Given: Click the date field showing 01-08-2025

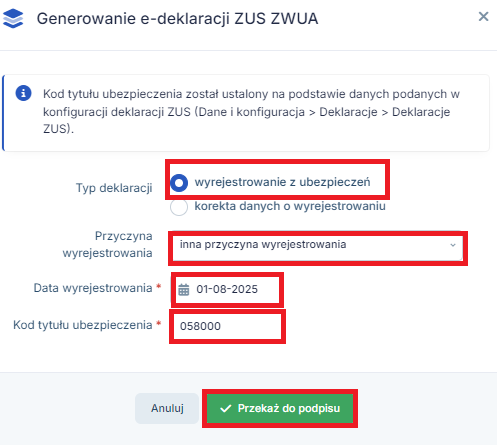Looking at the screenshot, I should [227, 289].
